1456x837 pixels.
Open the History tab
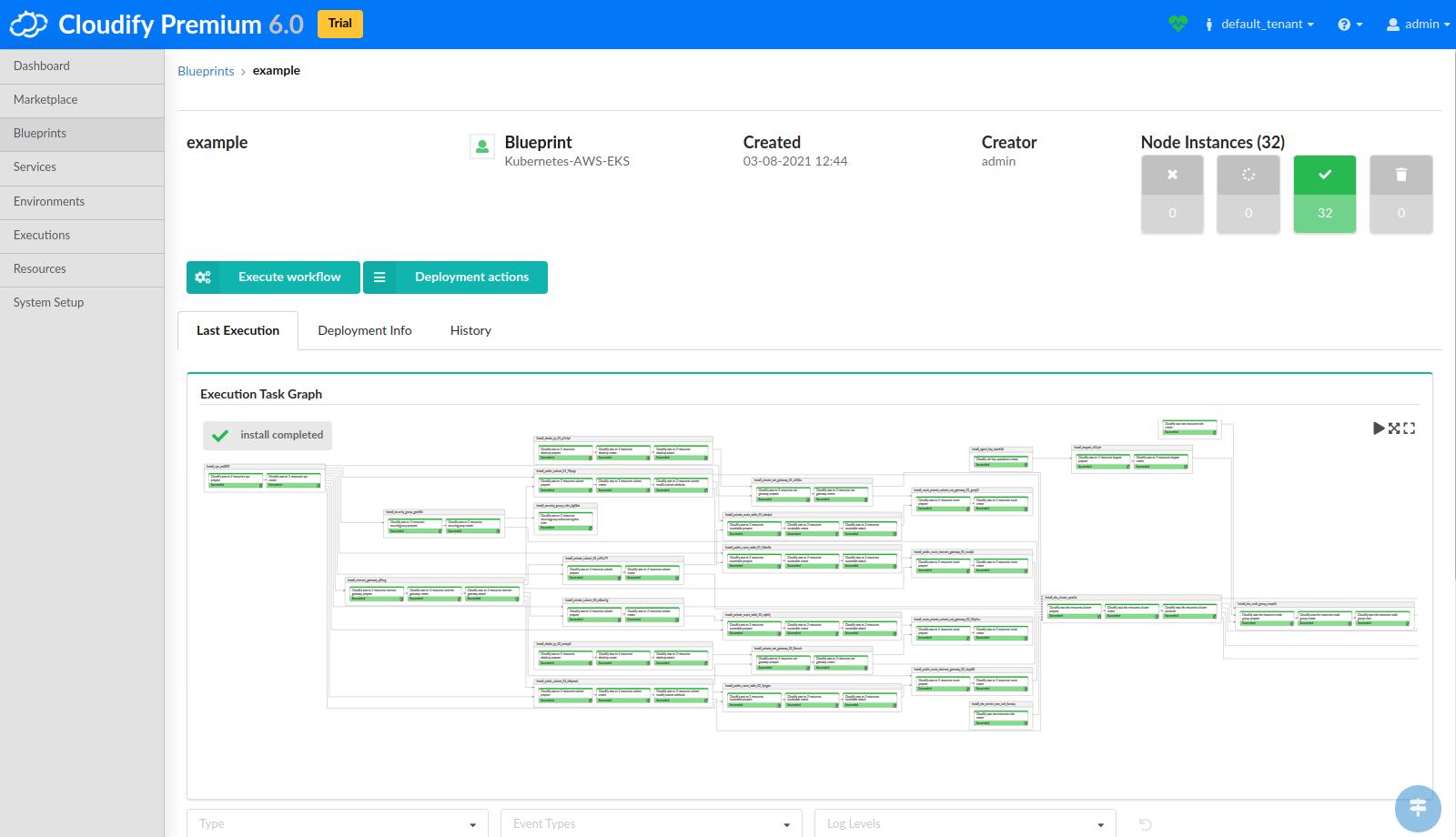coord(470,330)
